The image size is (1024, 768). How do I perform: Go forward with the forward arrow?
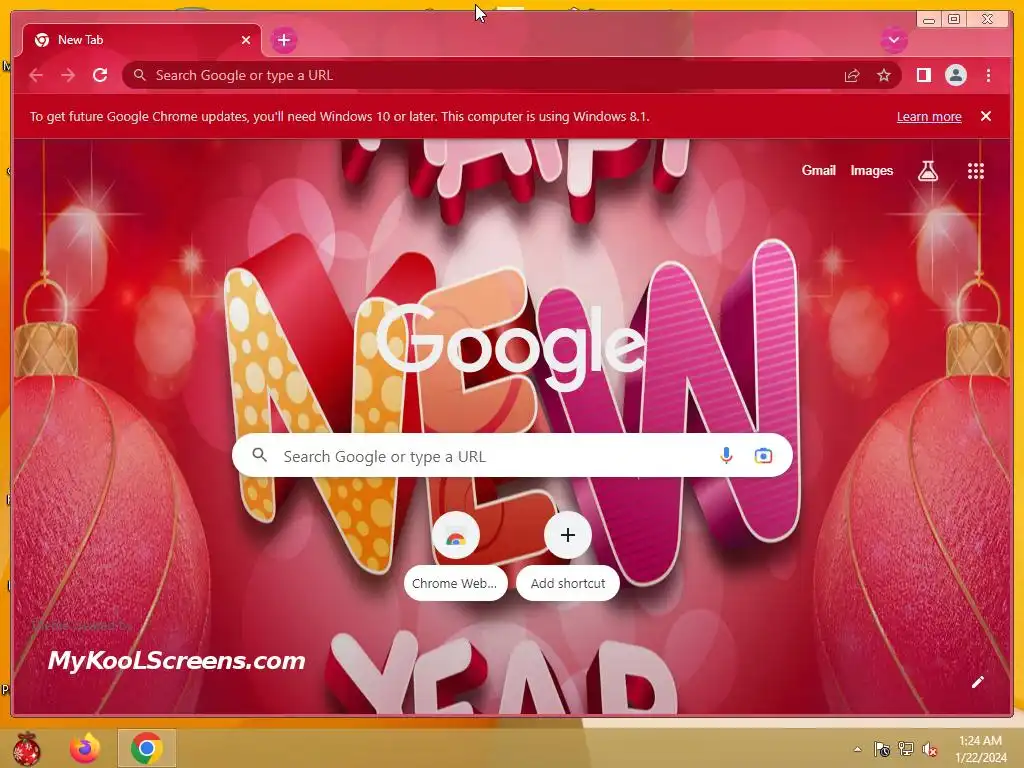click(68, 75)
